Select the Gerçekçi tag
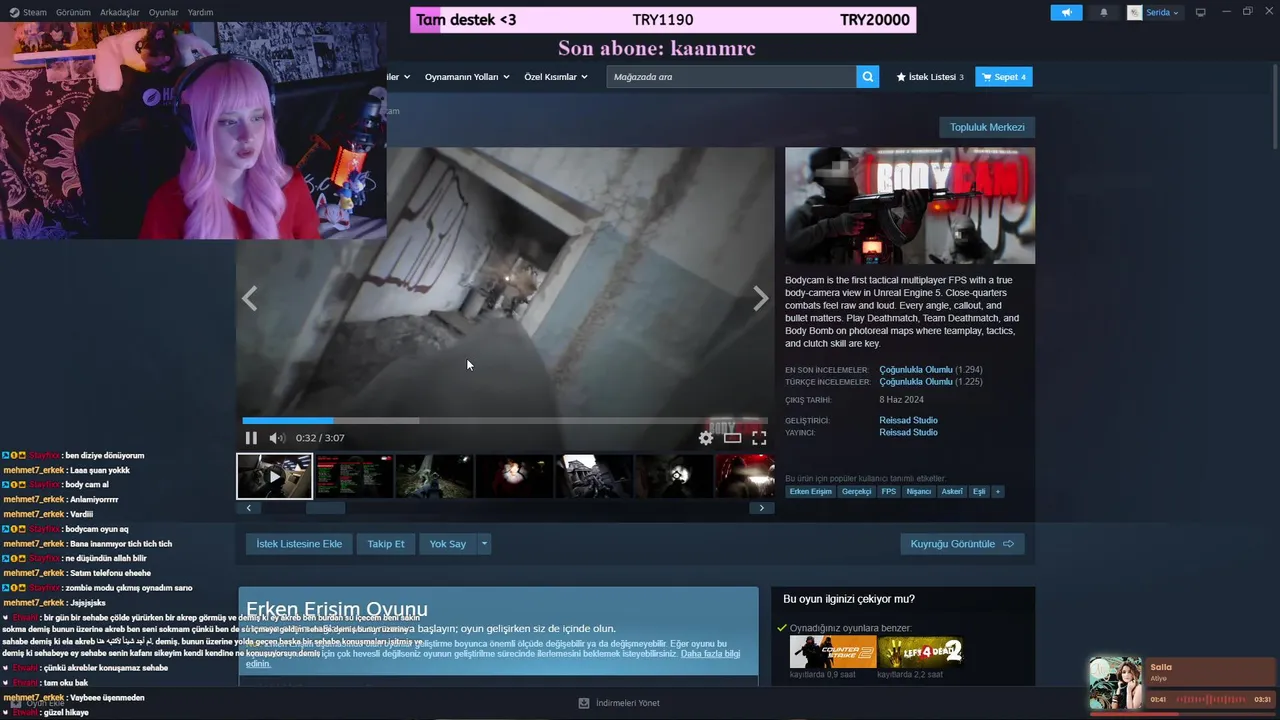1280x720 pixels. pyautogui.click(x=856, y=491)
